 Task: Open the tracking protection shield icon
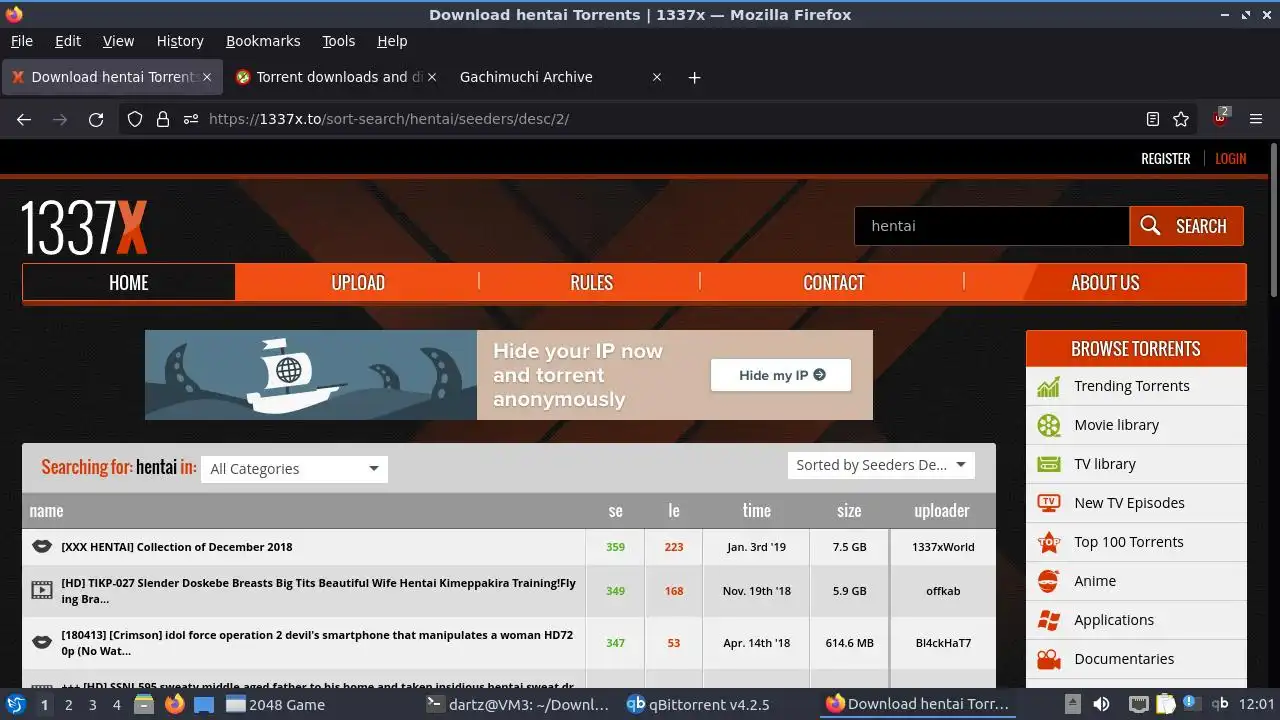[135, 119]
